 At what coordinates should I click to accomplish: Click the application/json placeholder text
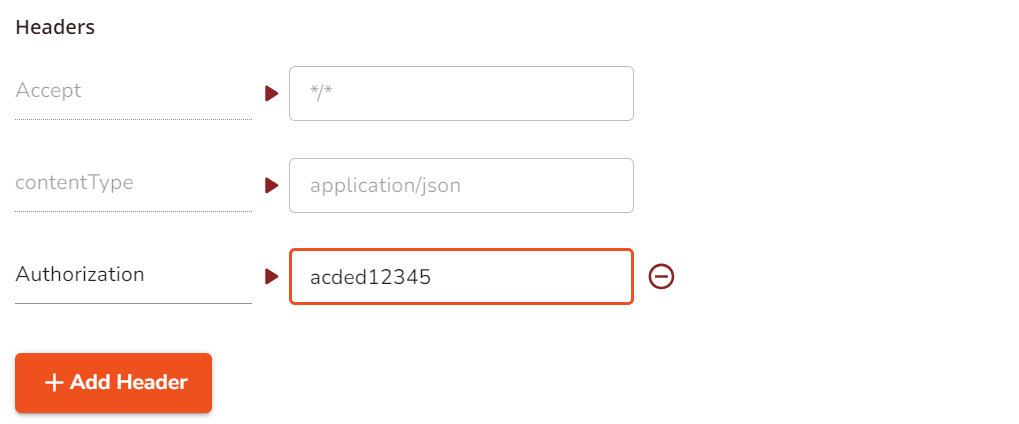[385, 186]
